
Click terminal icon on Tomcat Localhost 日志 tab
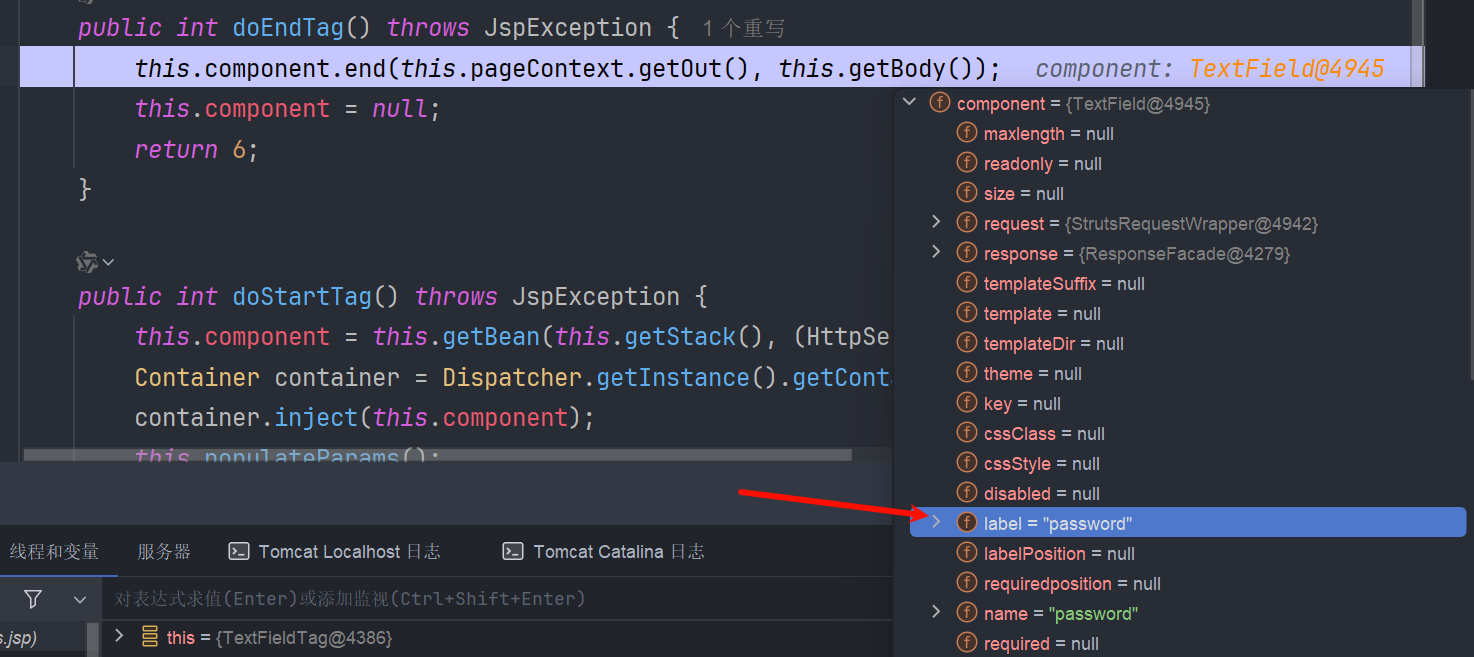coord(239,551)
